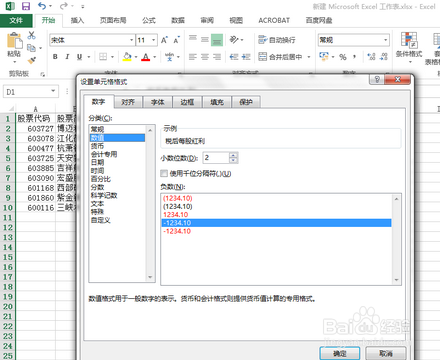Click the Decrease Indent icon
The width and height of the screenshot is (440, 360).
click(234, 57)
